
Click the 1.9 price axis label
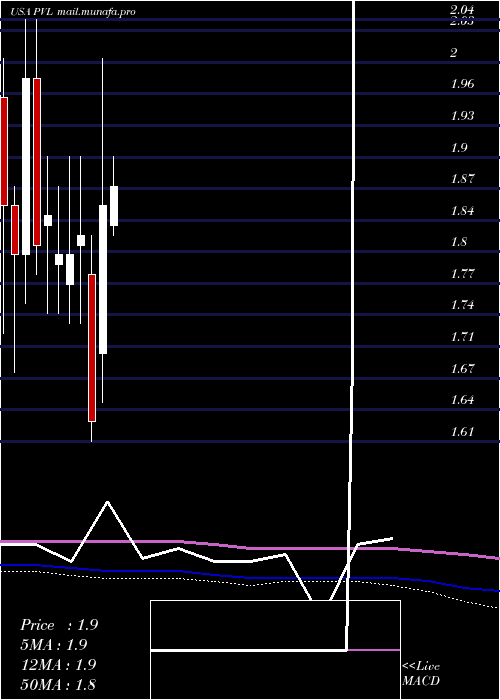click(x=459, y=148)
